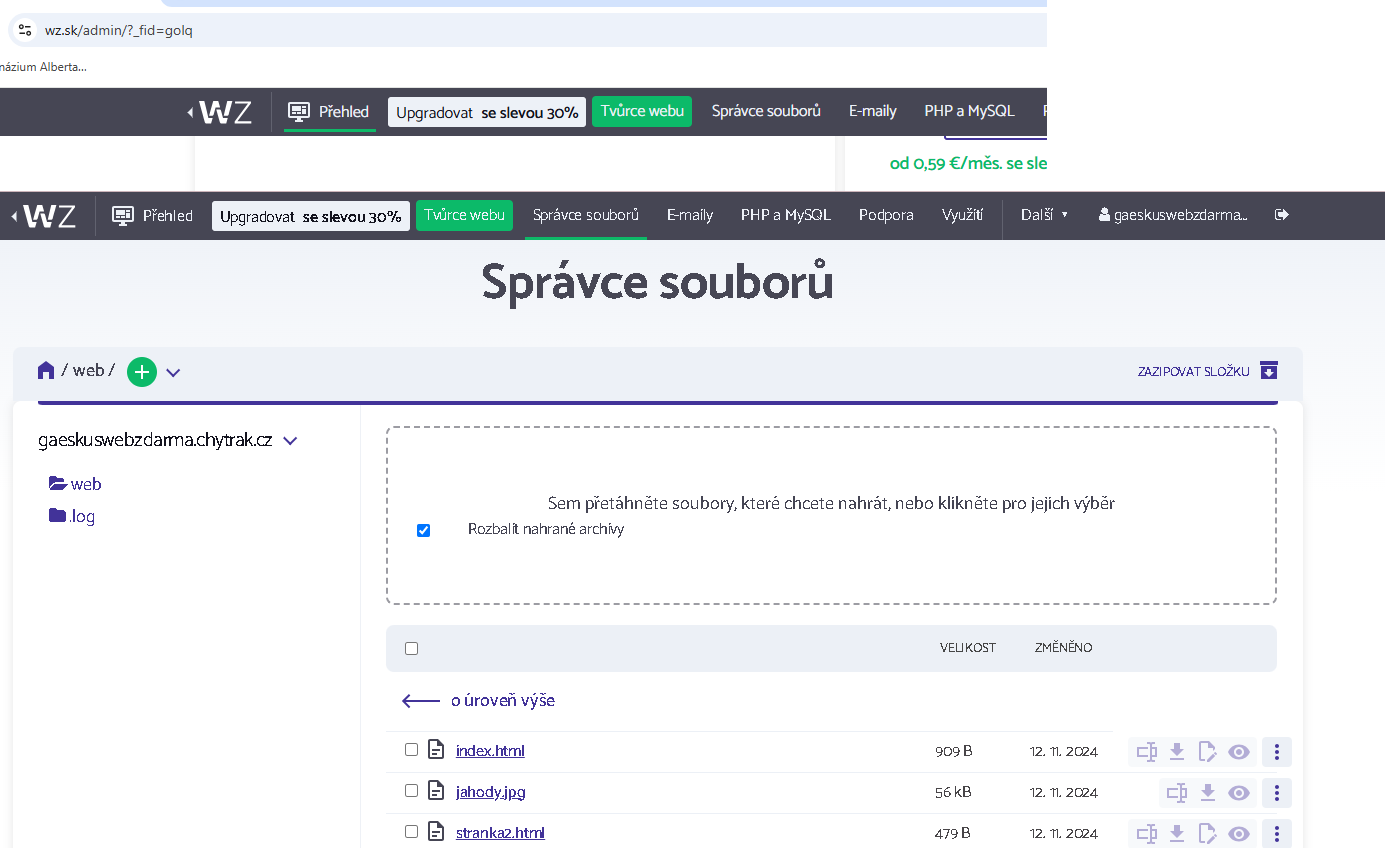Expand the chevron next to the plus button
The image size is (1385, 848).
click(173, 373)
